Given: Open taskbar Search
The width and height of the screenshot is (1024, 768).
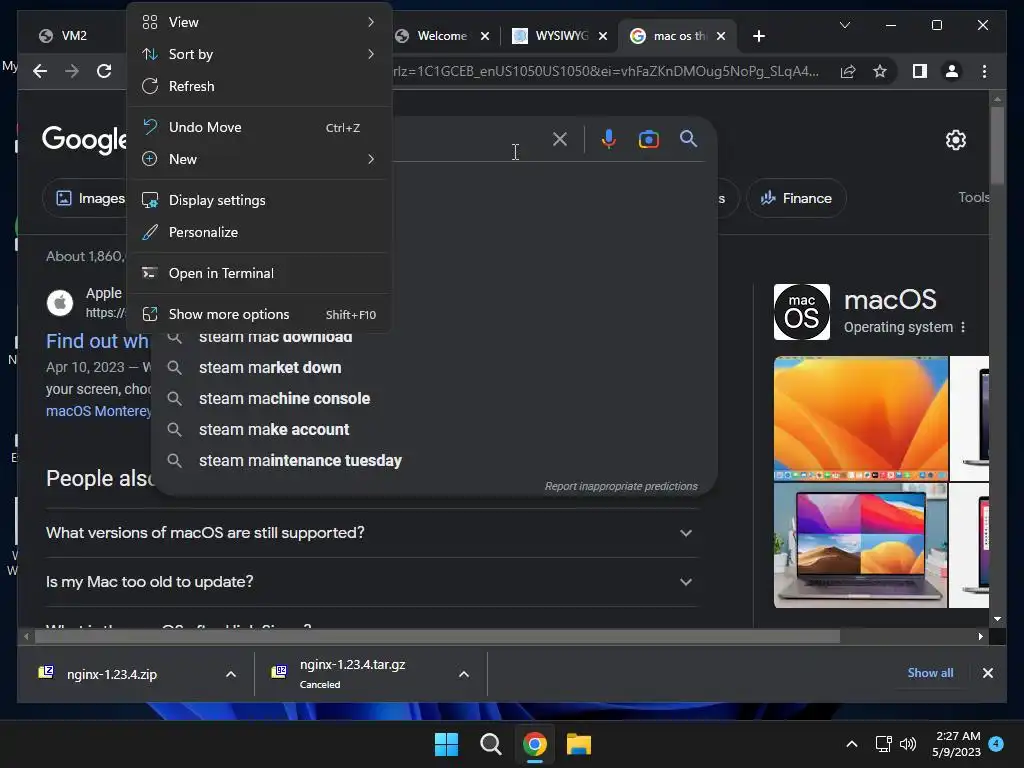Looking at the screenshot, I should click(490, 744).
